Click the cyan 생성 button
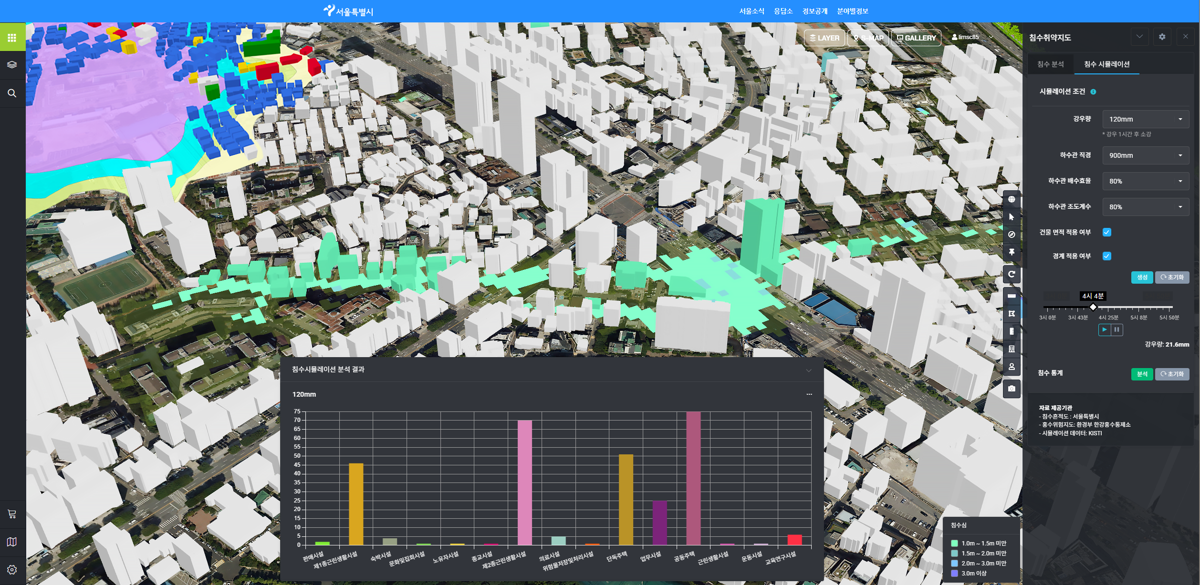 coord(1141,277)
